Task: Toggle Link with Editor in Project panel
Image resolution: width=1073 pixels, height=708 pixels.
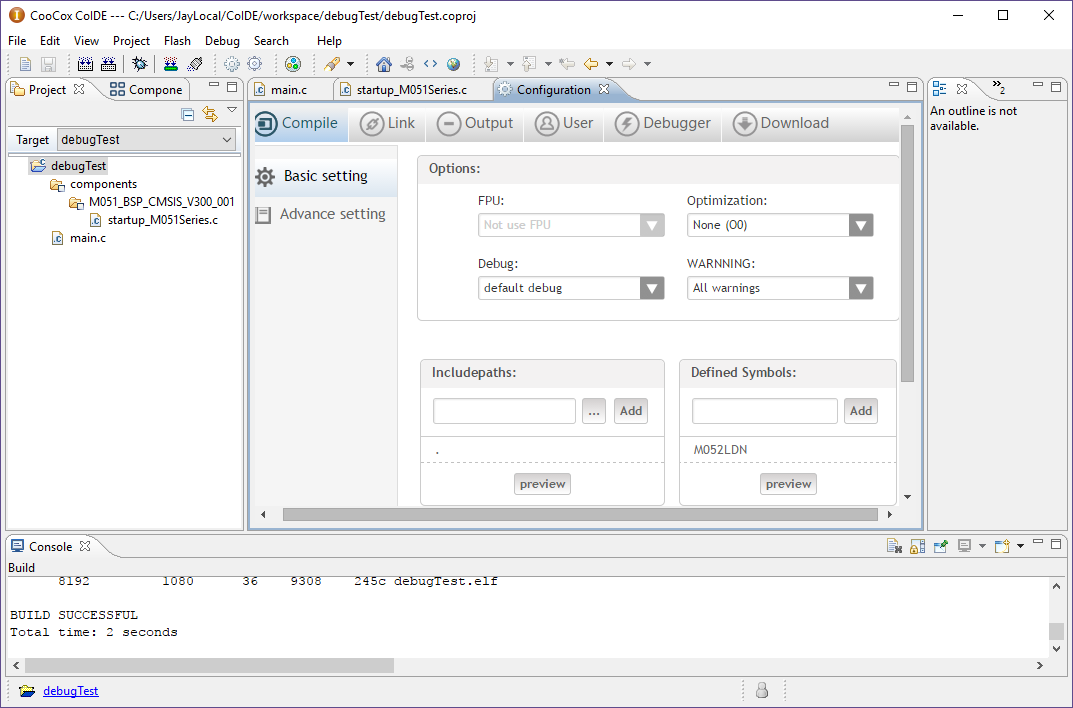Action: (209, 114)
